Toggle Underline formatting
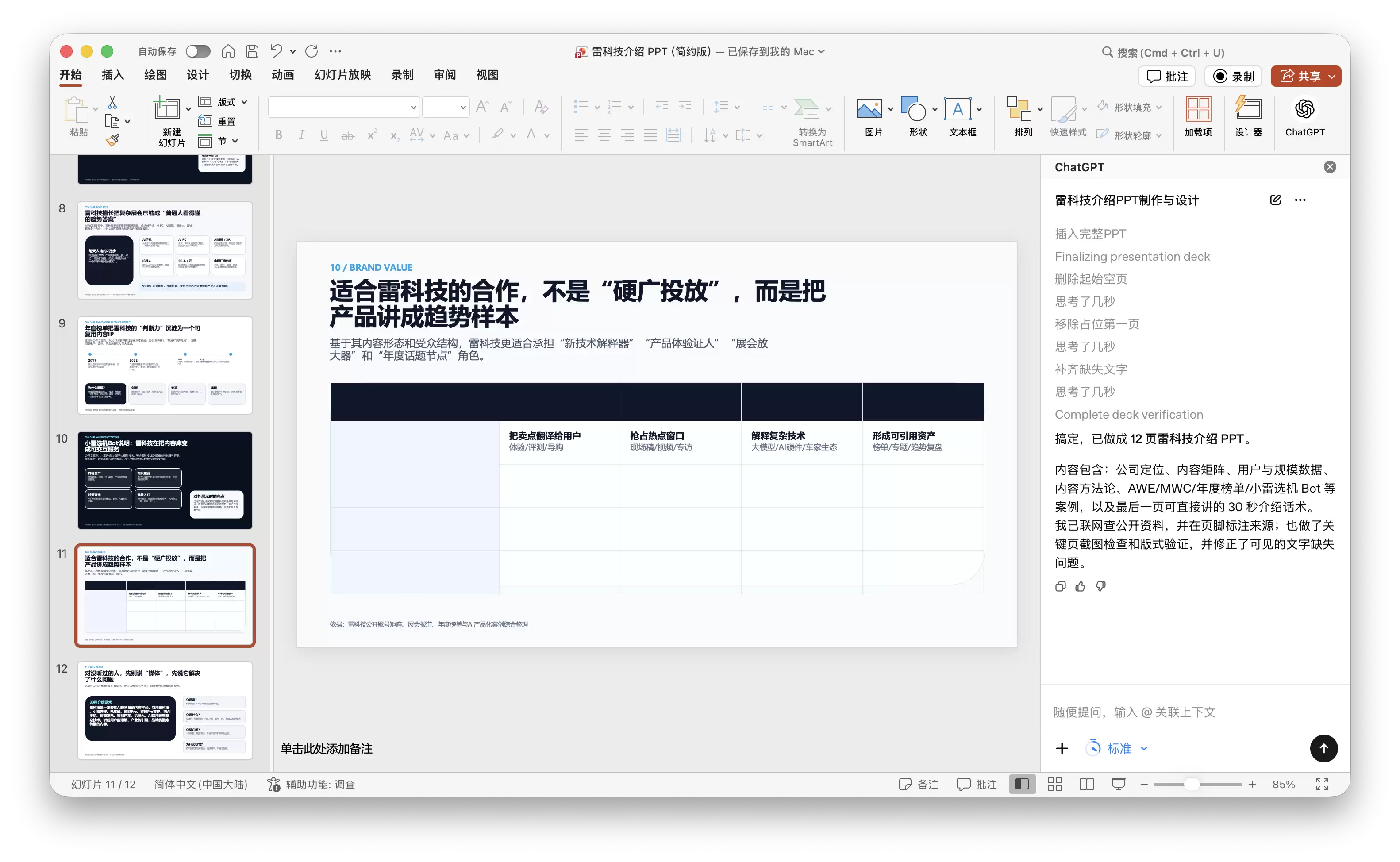The image size is (1400, 862). (324, 135)
